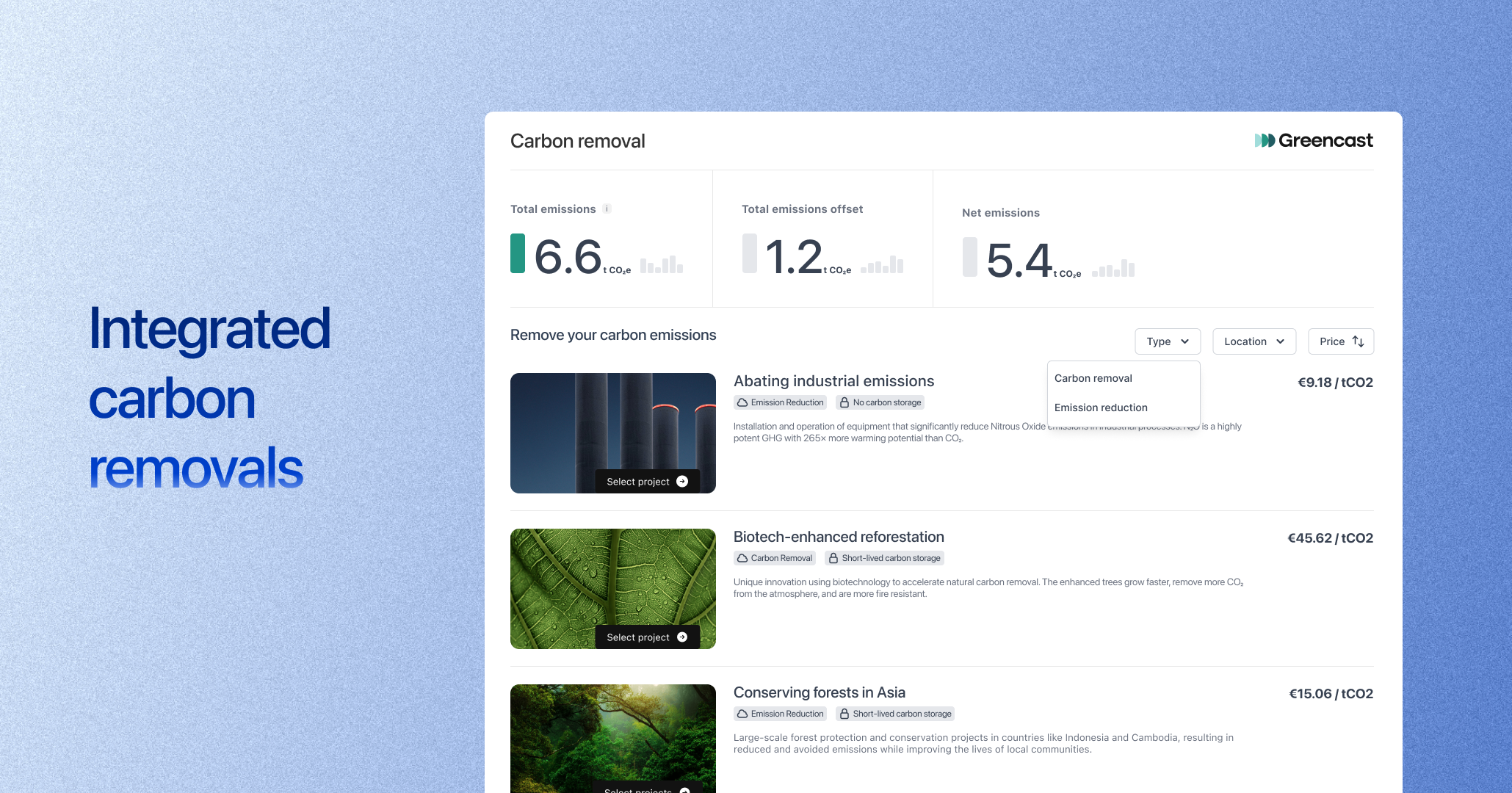Open the Biotech-enhanced reforestation title
This screenshot has width=1512, height=793.
(839, 537)
